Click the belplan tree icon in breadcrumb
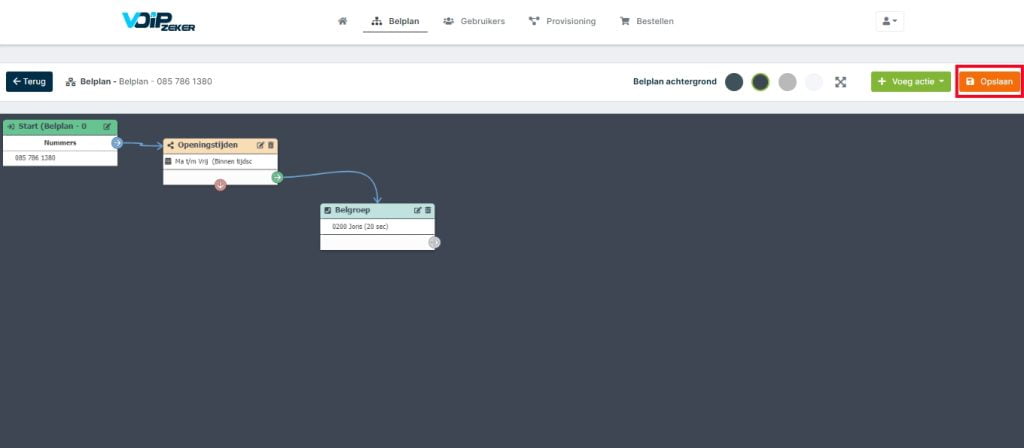 [x=71, y=82]
